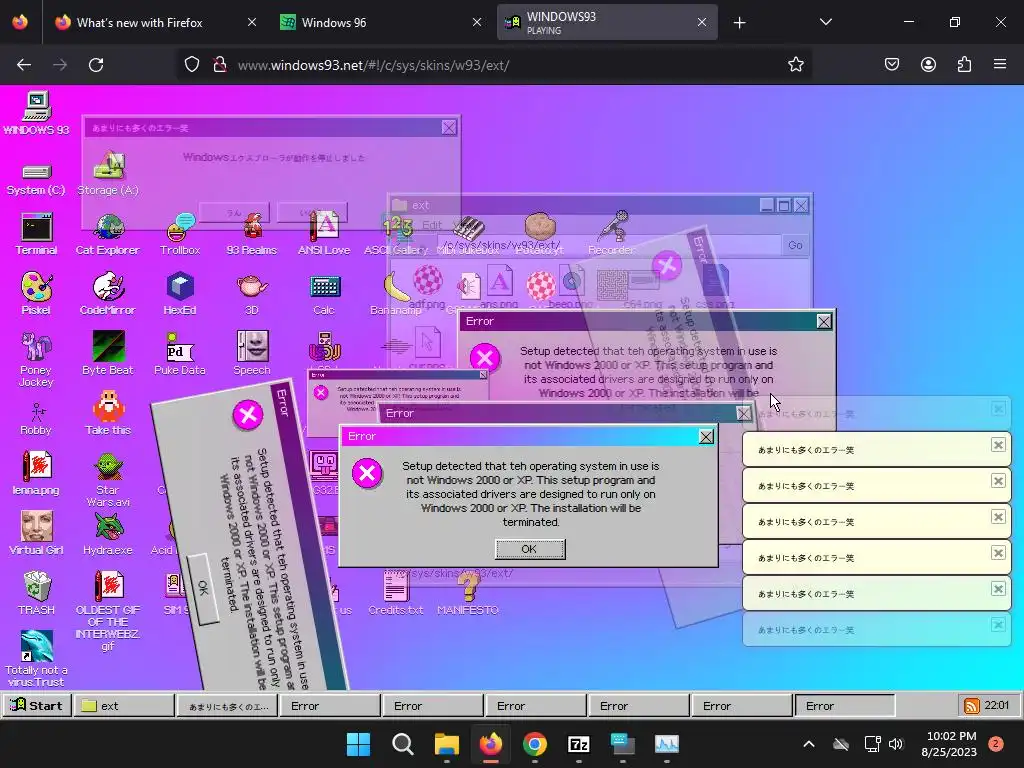Open a new Firefox tab
This screenshot has height=768, width=1024.
[x=739, y=23]
